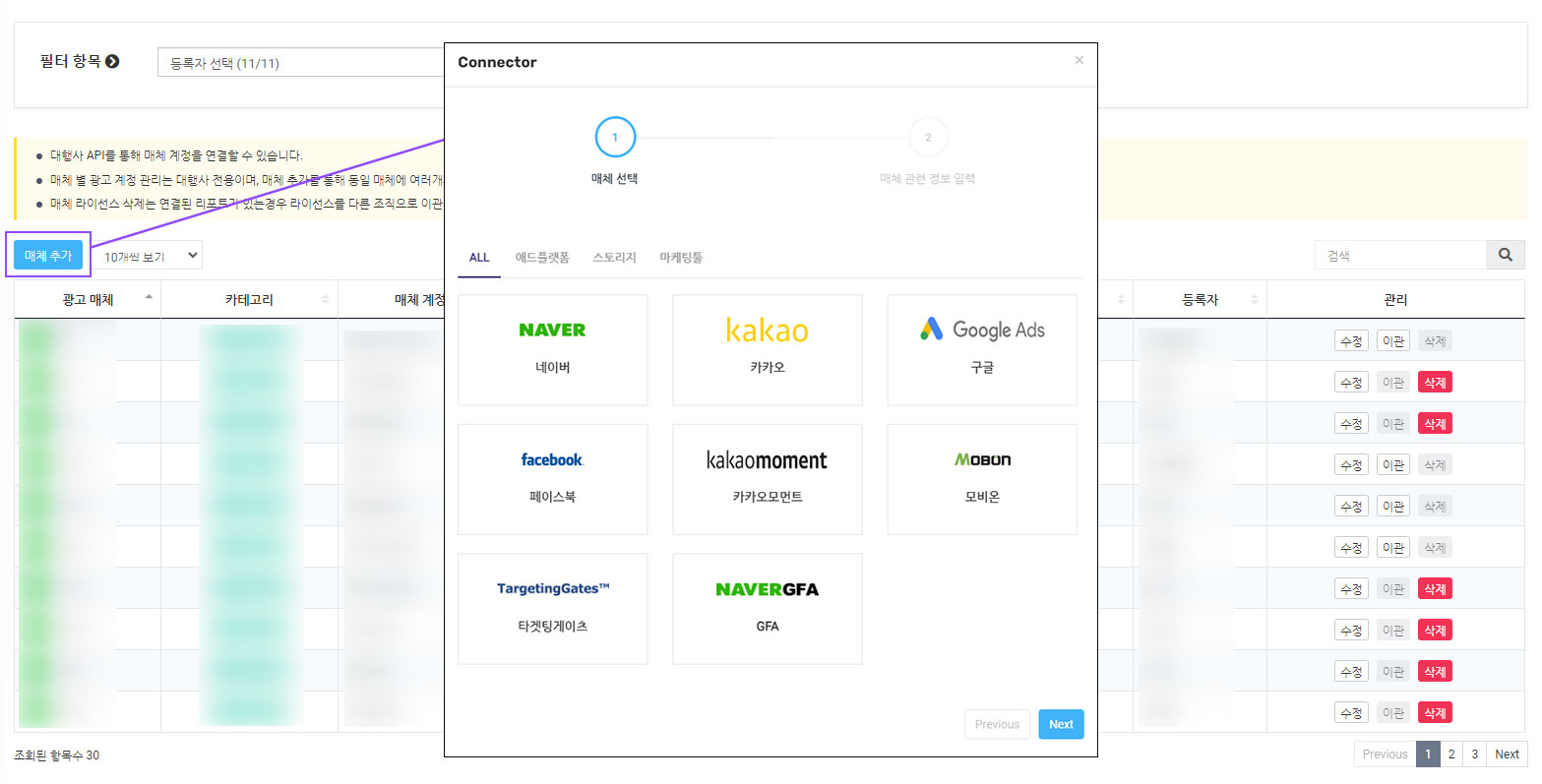
Task: Click the 대행사 API notice line
Action: pyautogui.click(x=176, y=155)
